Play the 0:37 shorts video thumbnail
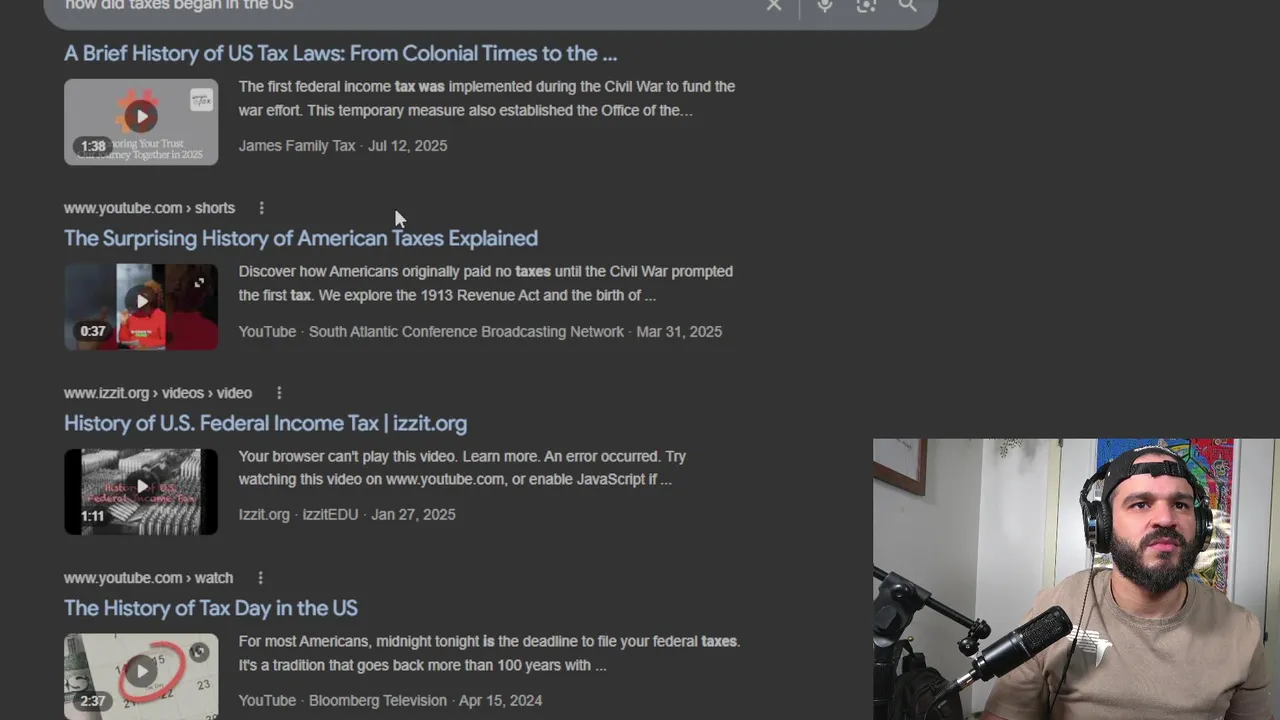1280x720 pixels. point(141,307)
